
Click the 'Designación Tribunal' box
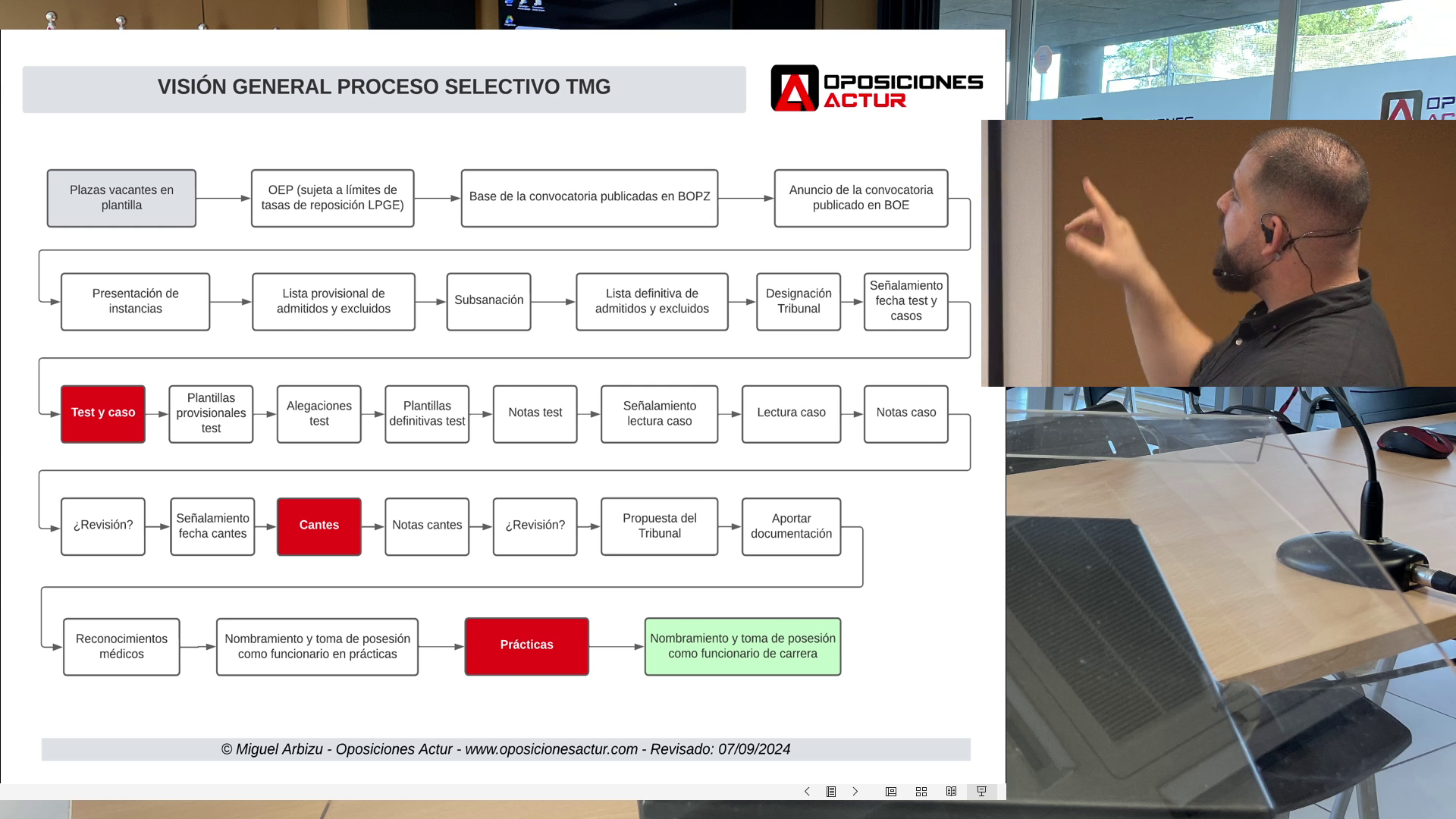pos(799,302)
